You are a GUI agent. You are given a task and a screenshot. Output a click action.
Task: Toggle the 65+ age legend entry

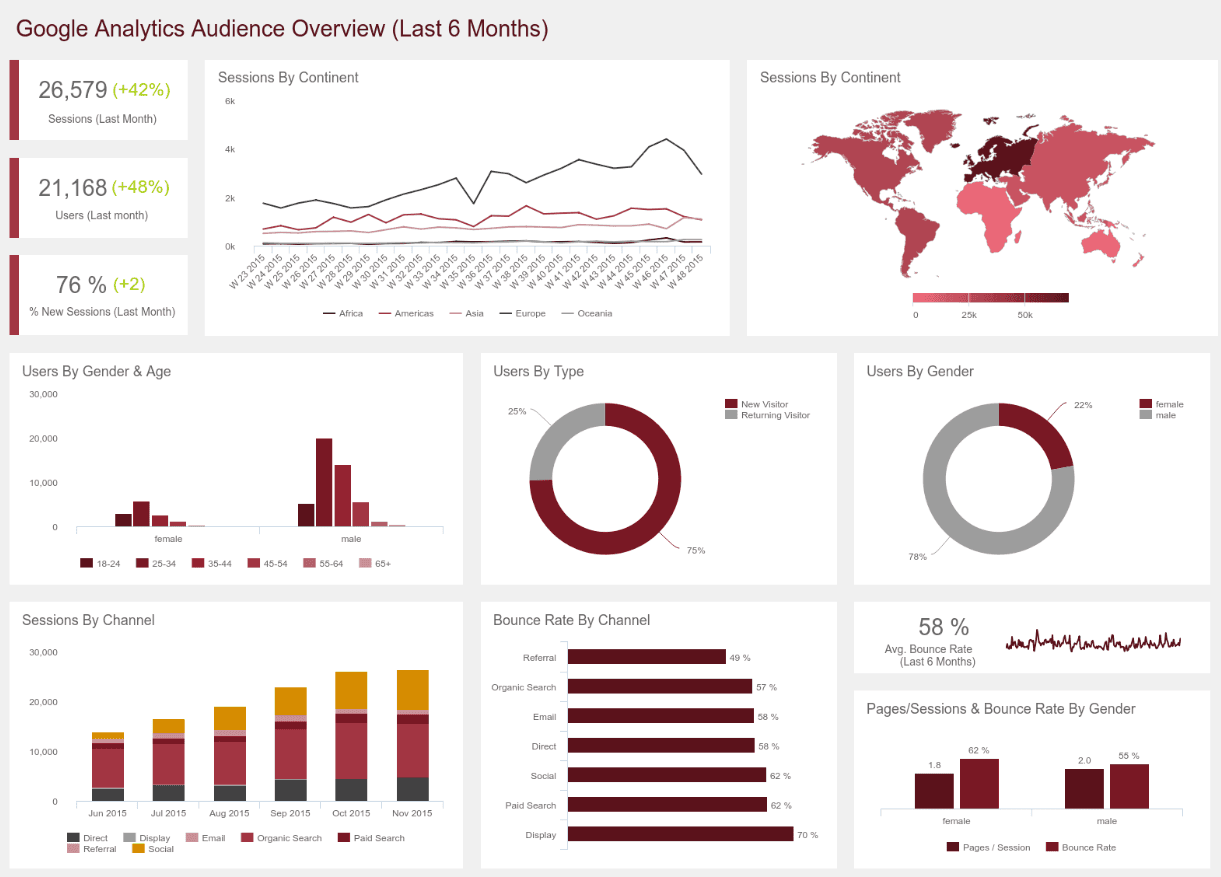point(375,563)
